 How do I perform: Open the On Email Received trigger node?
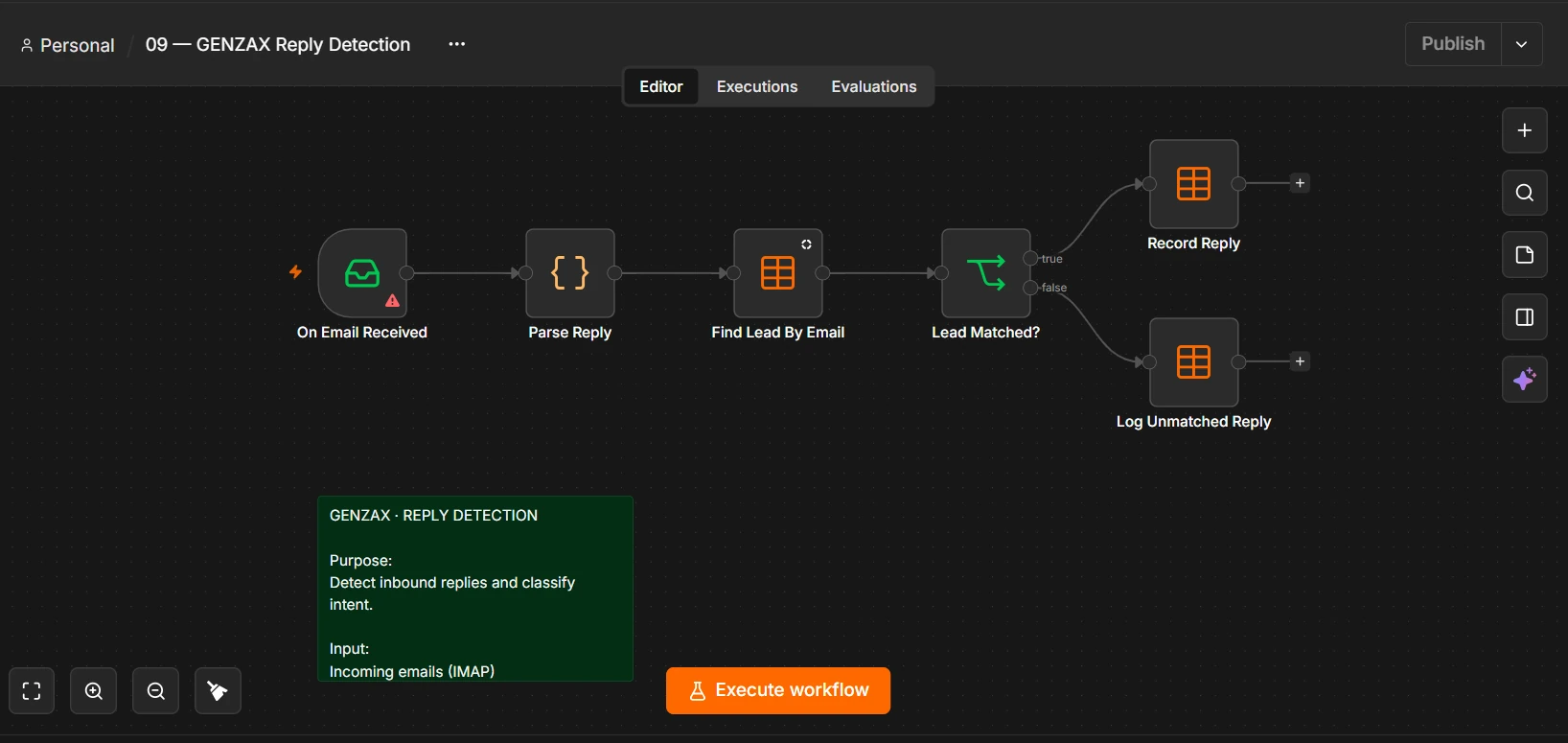[362, 273]
